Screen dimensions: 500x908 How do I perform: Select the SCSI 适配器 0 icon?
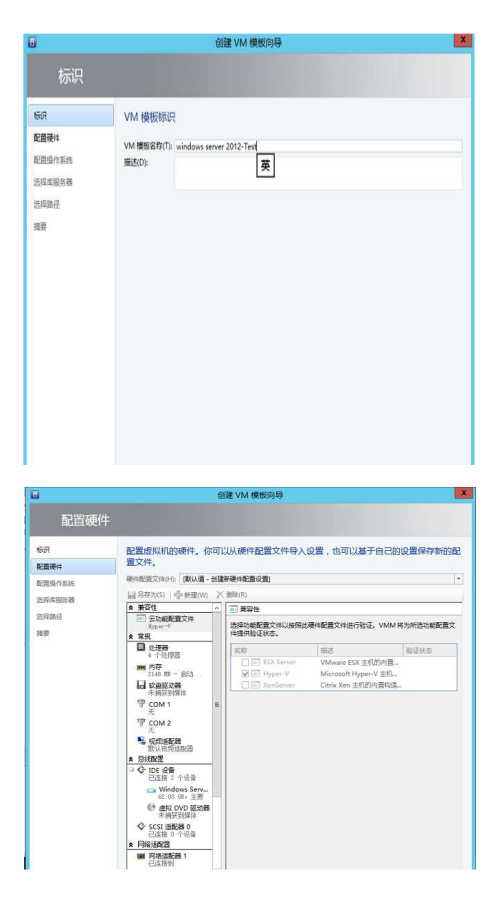(141, 826)
